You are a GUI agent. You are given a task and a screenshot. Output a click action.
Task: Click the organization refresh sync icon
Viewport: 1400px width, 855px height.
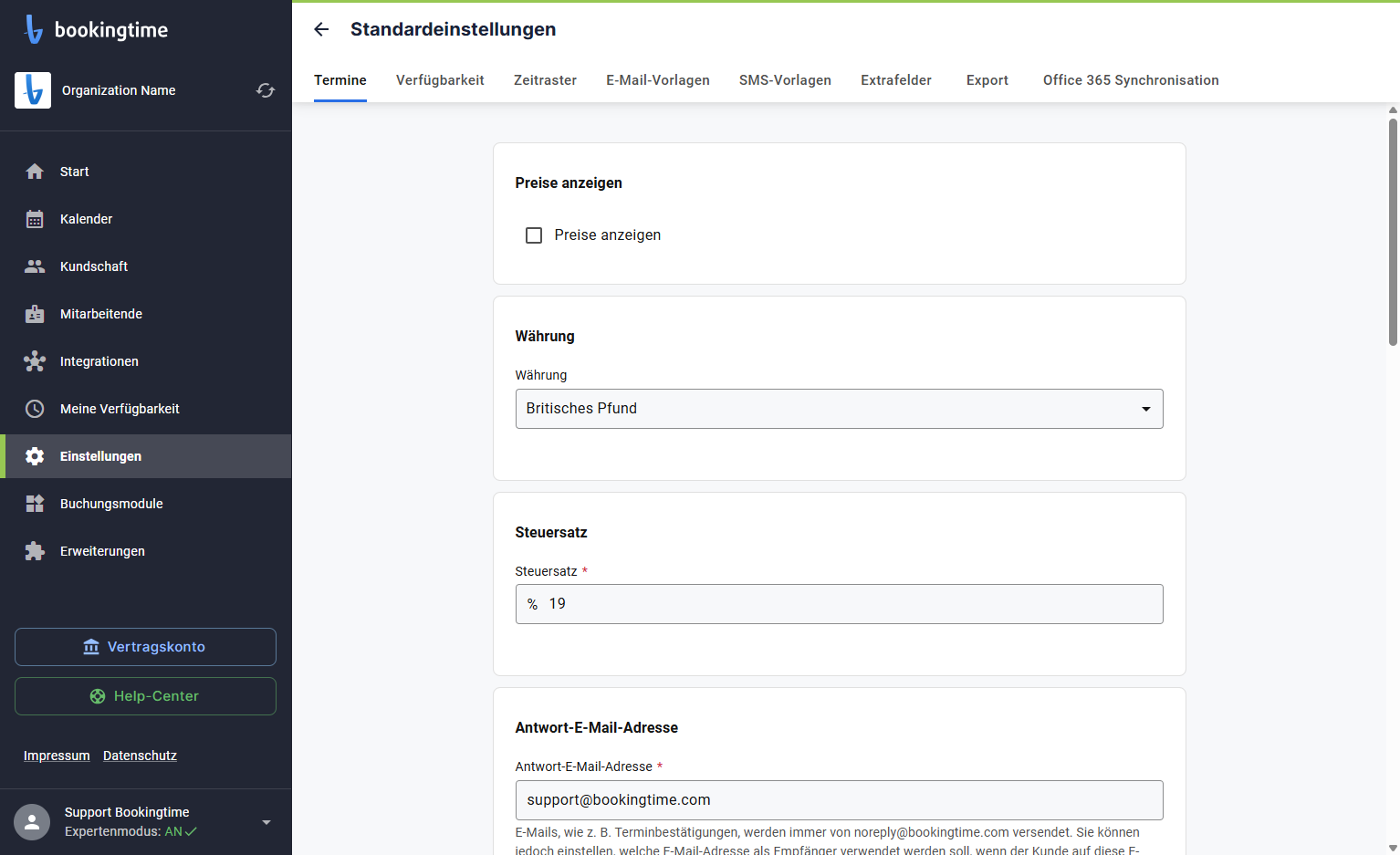266,90
